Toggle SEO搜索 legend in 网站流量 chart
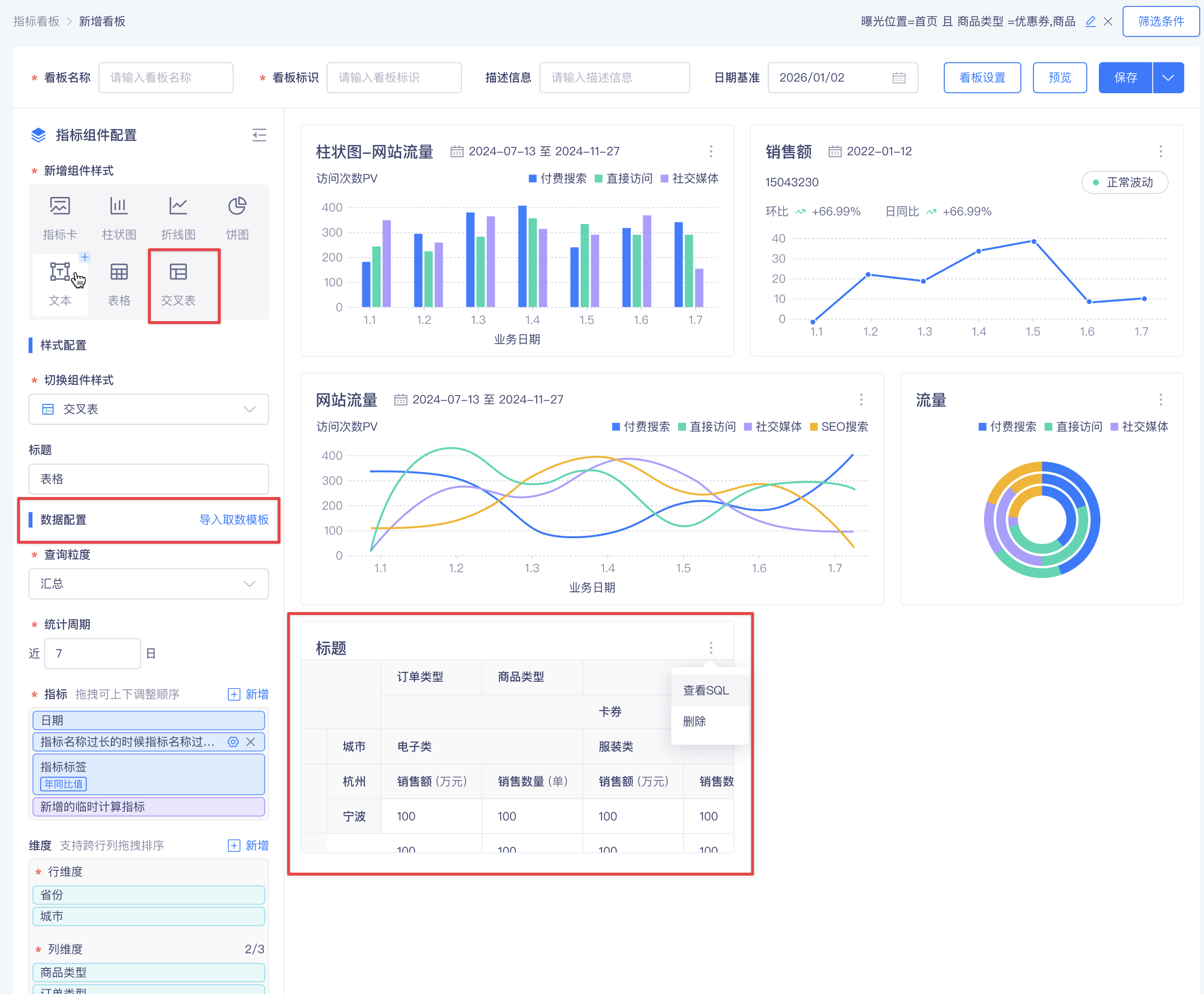1204x994 pixels. 839,427
